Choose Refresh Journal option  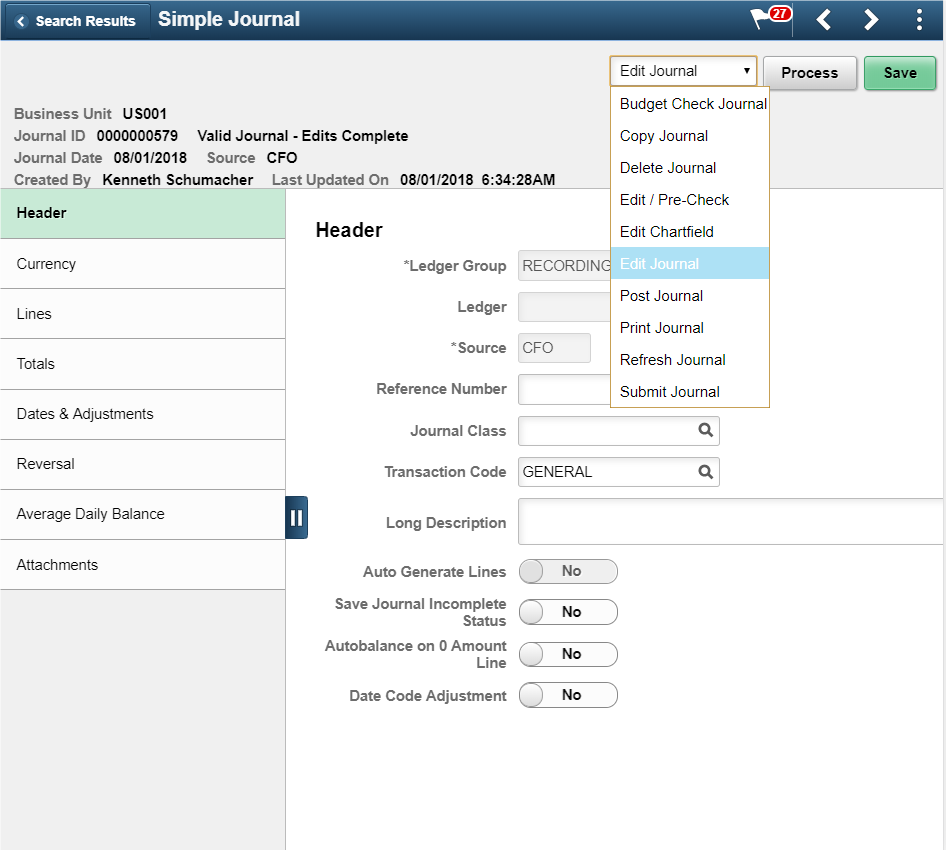pos(690,360)
